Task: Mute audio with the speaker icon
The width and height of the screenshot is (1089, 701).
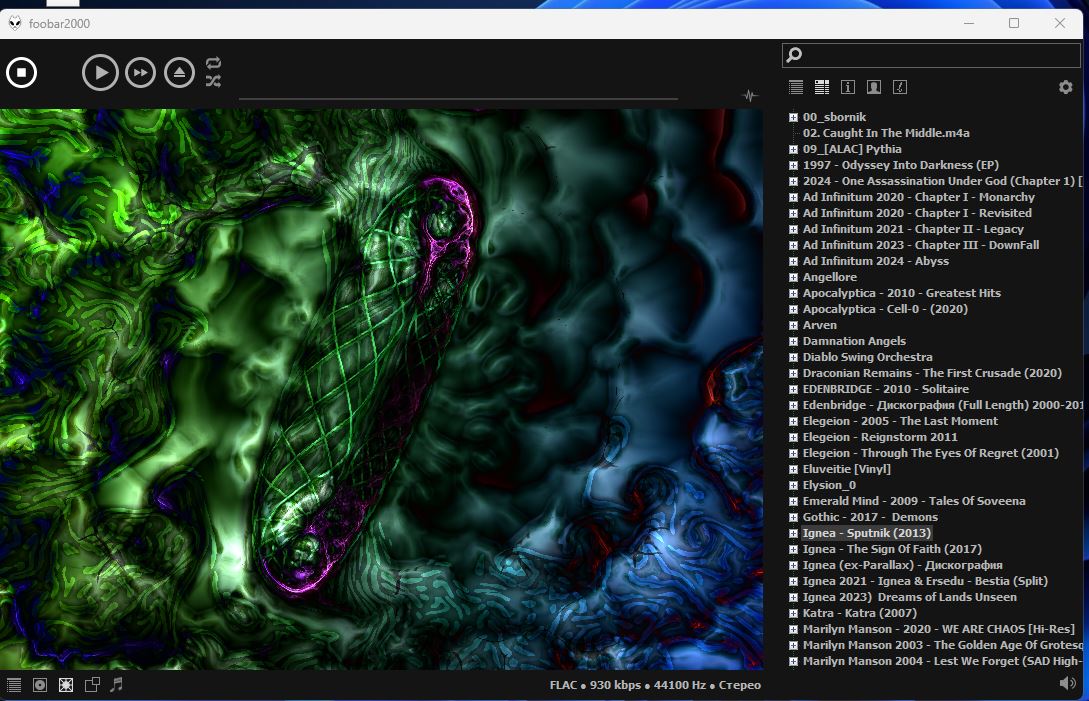Action: (x=1067, y=683)
